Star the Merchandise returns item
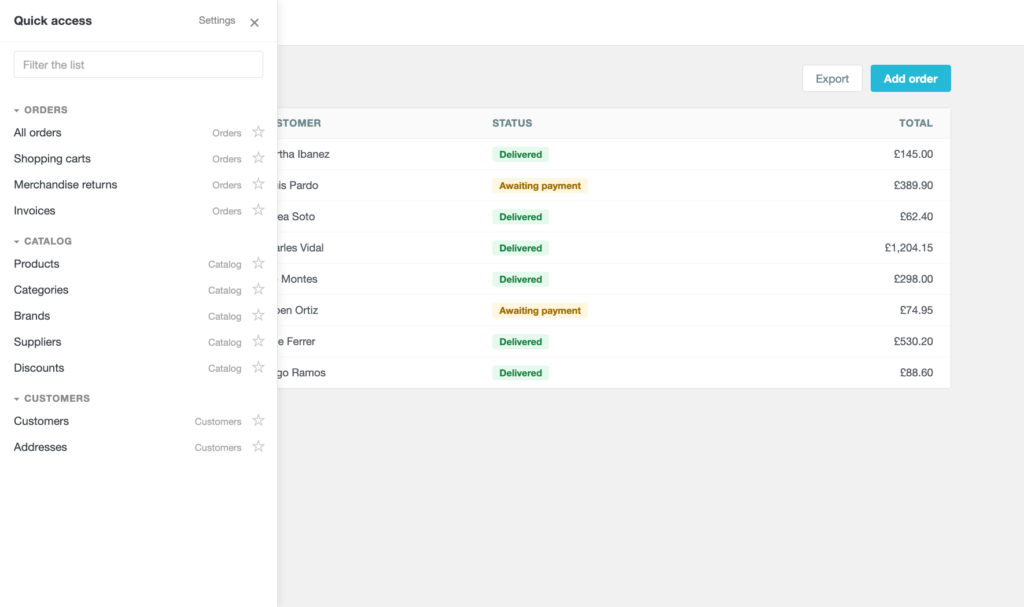The height and width of the screenshot is (607, 1024). pos(259,184)
